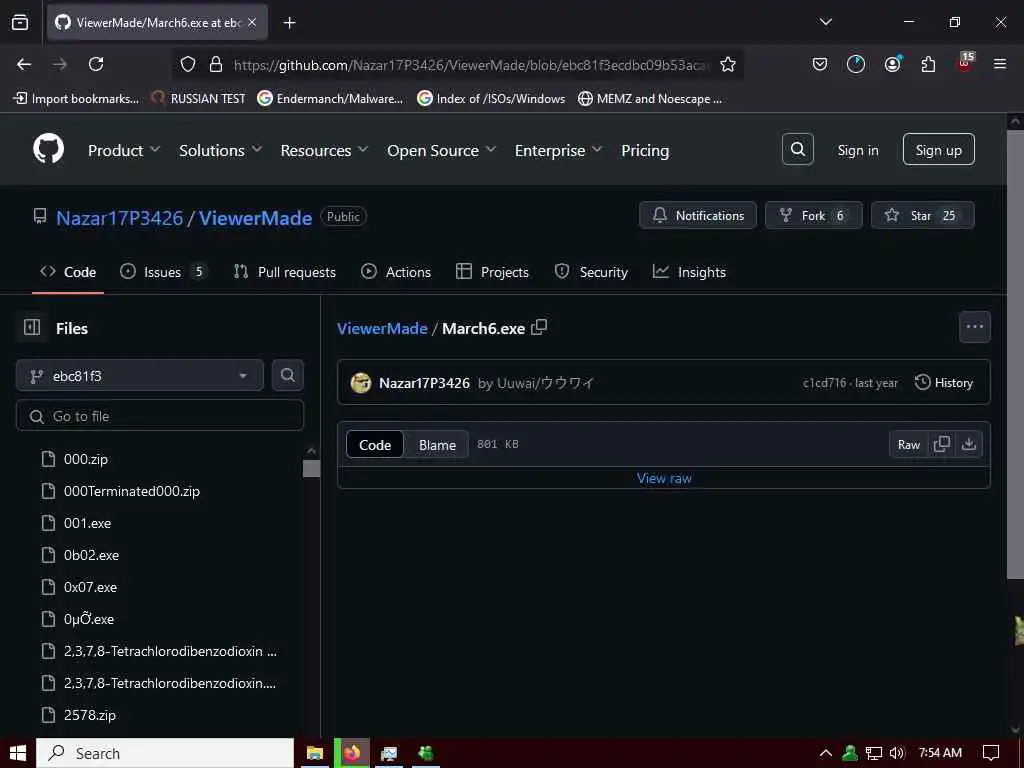Click the Notifications button
Viewport: 1024px width, 768px height.
pos(697,216)
